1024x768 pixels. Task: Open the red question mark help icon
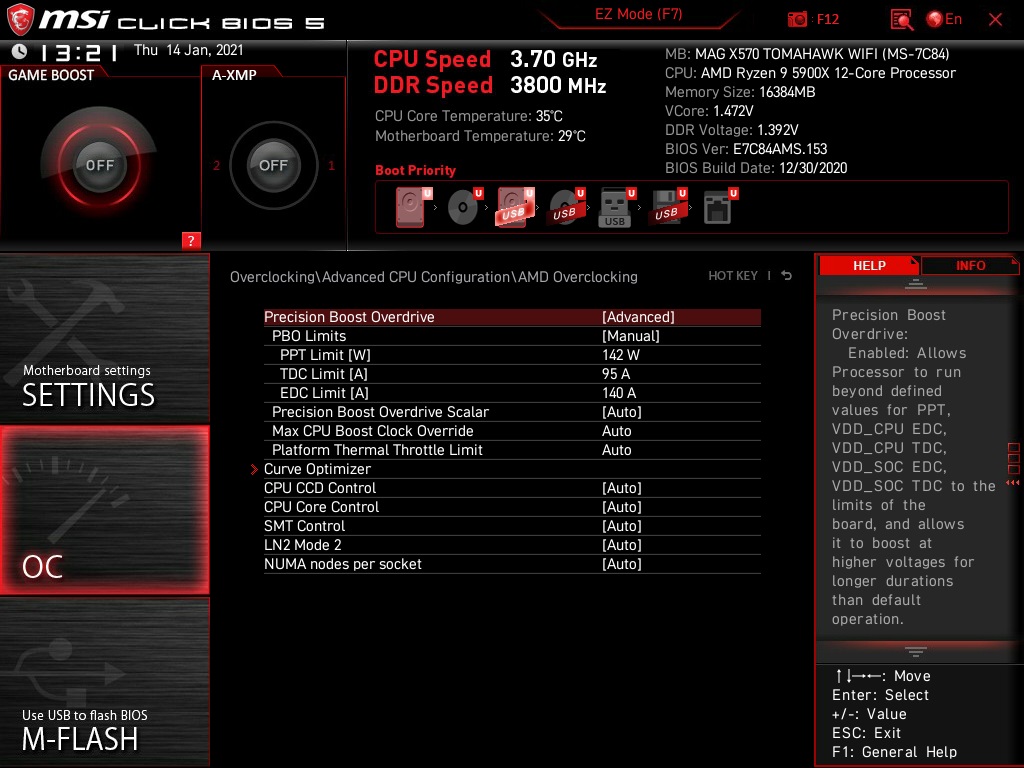[191, 240]
